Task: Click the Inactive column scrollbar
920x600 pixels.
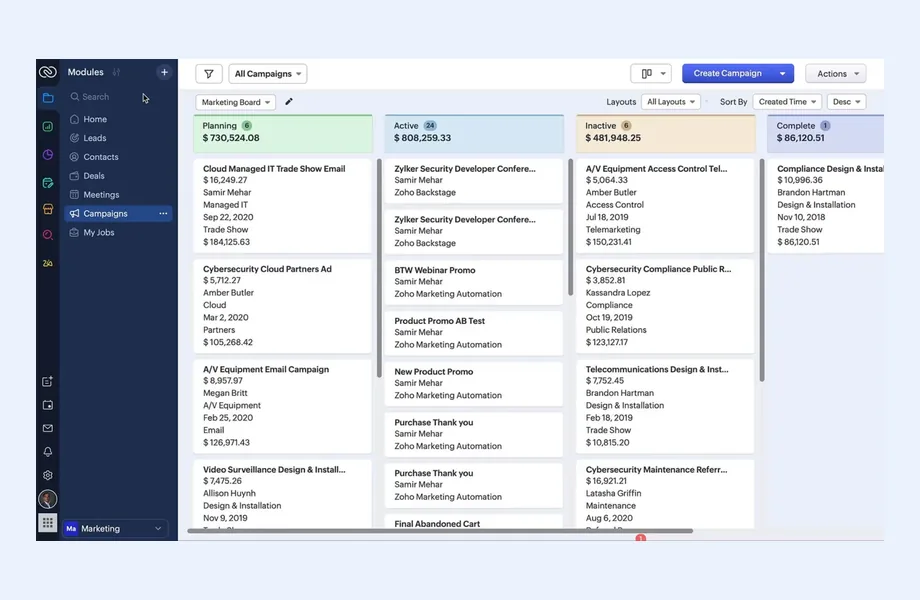Action: tap(762, 270)
